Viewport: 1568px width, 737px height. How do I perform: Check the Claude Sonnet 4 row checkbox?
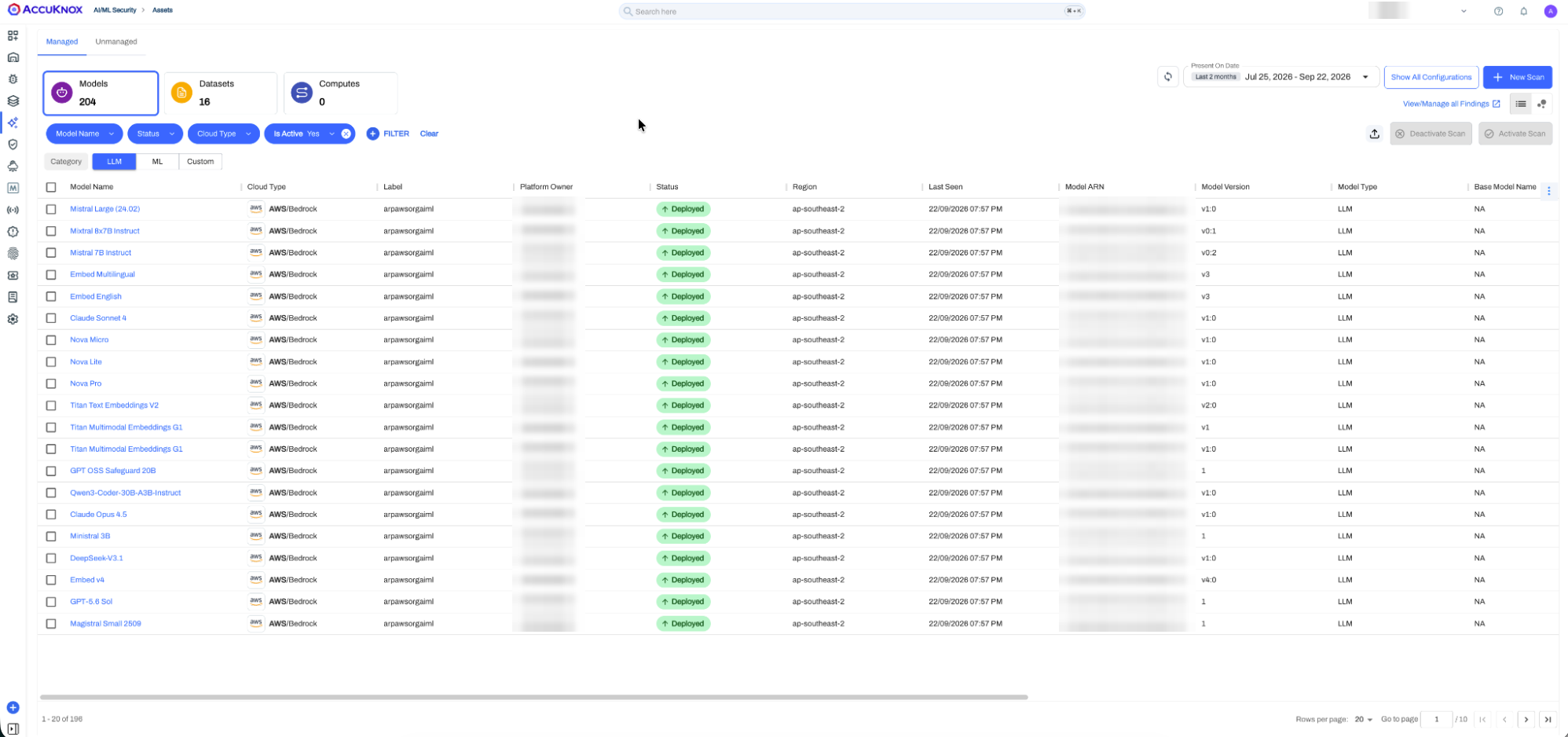click(x=51, y=318)
